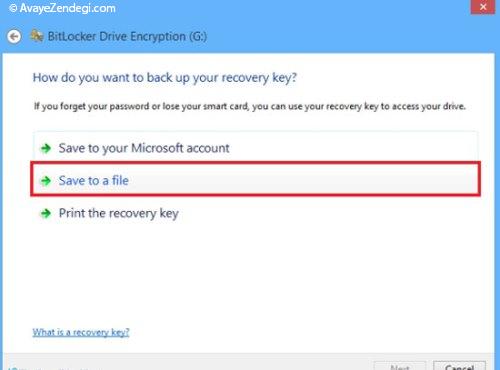Click green arrow beside Save to a file
500x370 pixels.
(x=46, y=181)
